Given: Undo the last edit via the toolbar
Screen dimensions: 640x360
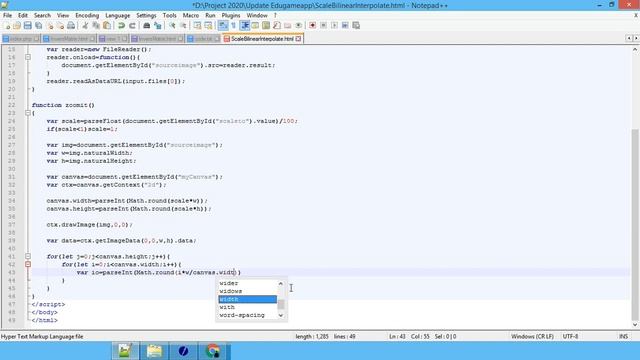Looking at the screenshot, I should click(121, 25).
